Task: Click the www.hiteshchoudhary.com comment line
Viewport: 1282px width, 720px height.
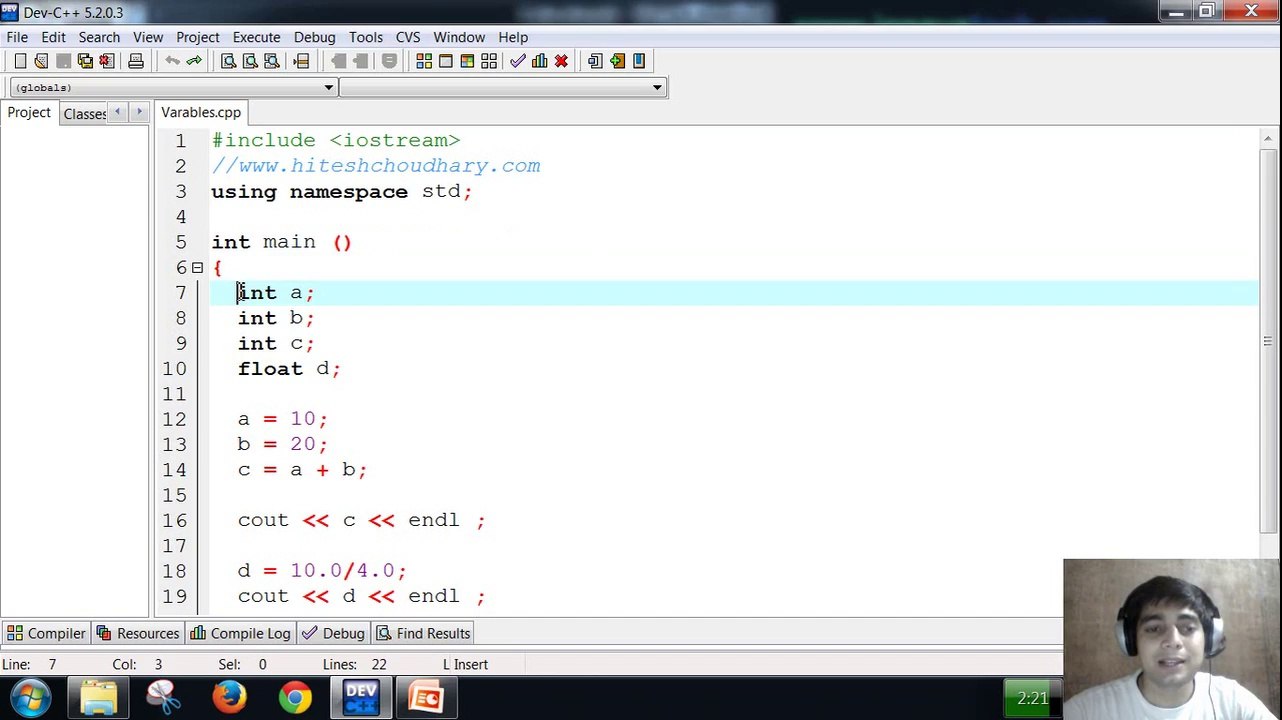Action: [376, 166]
